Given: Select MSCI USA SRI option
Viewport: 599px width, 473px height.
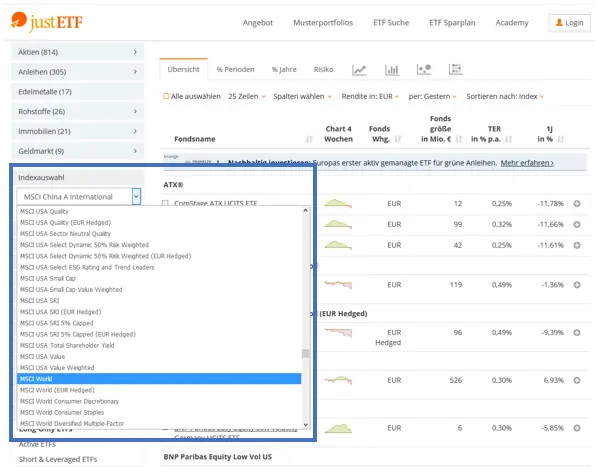Looking at the screenshot, I should (x=159, y=301).
